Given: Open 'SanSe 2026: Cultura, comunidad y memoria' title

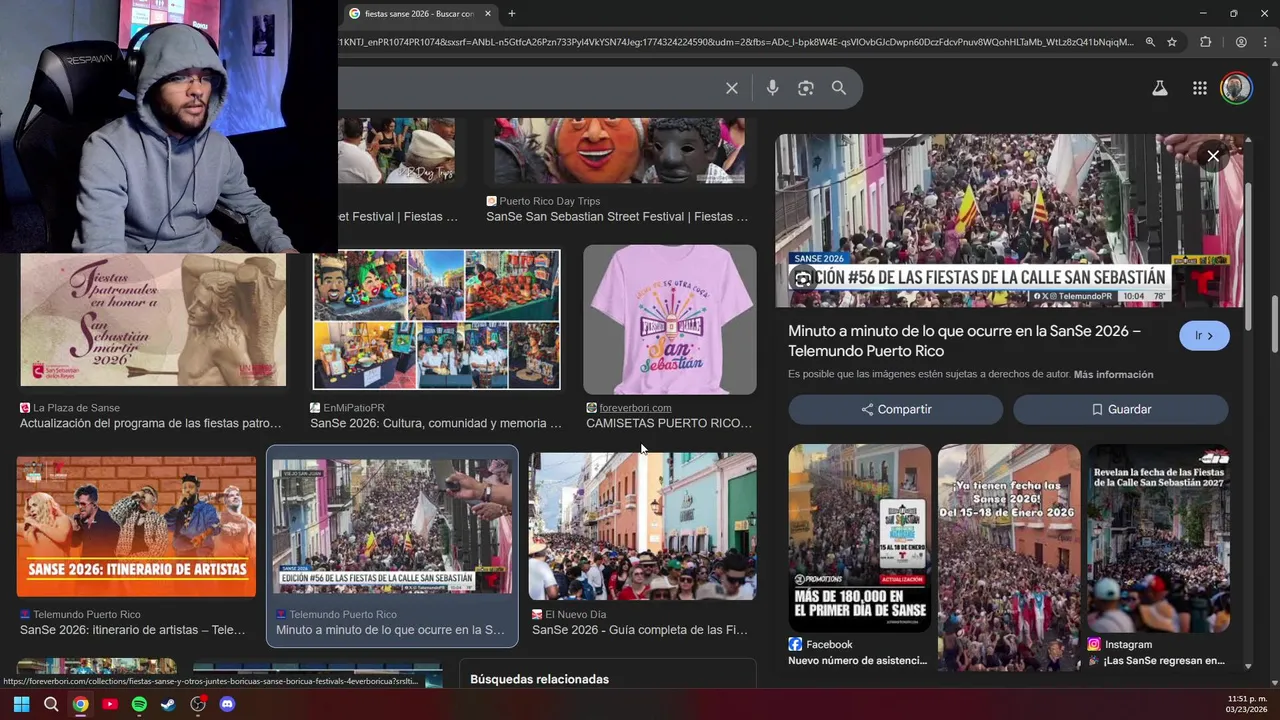Looking at the screenshot, I should click(x=436, y=424).
